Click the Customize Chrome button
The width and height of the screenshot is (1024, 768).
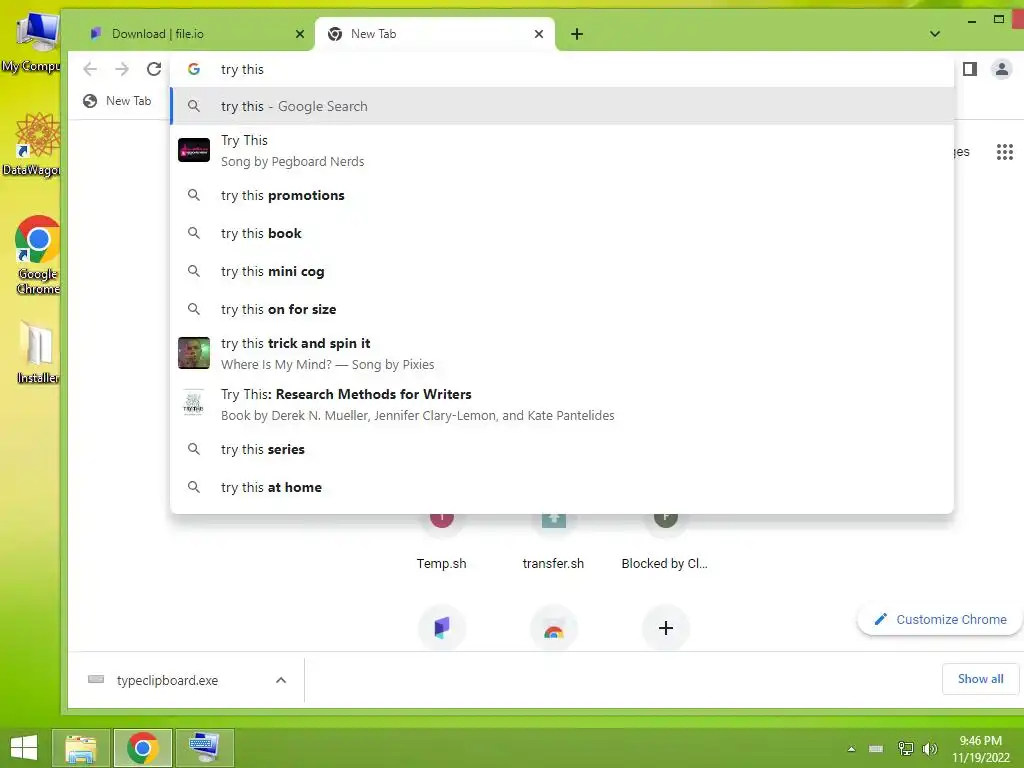point(940,619)
